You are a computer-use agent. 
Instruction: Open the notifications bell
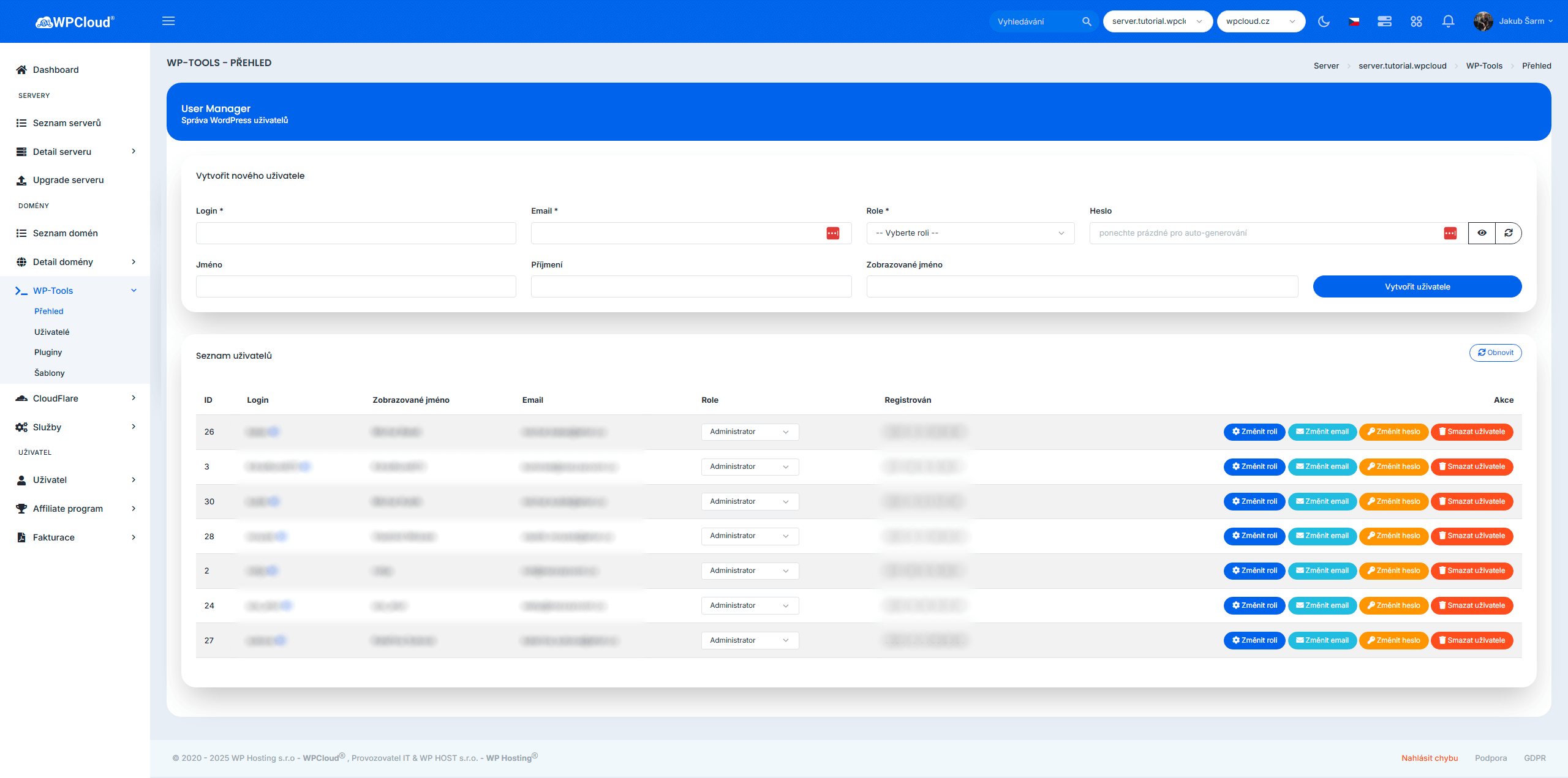click(x=1448, y=21)
